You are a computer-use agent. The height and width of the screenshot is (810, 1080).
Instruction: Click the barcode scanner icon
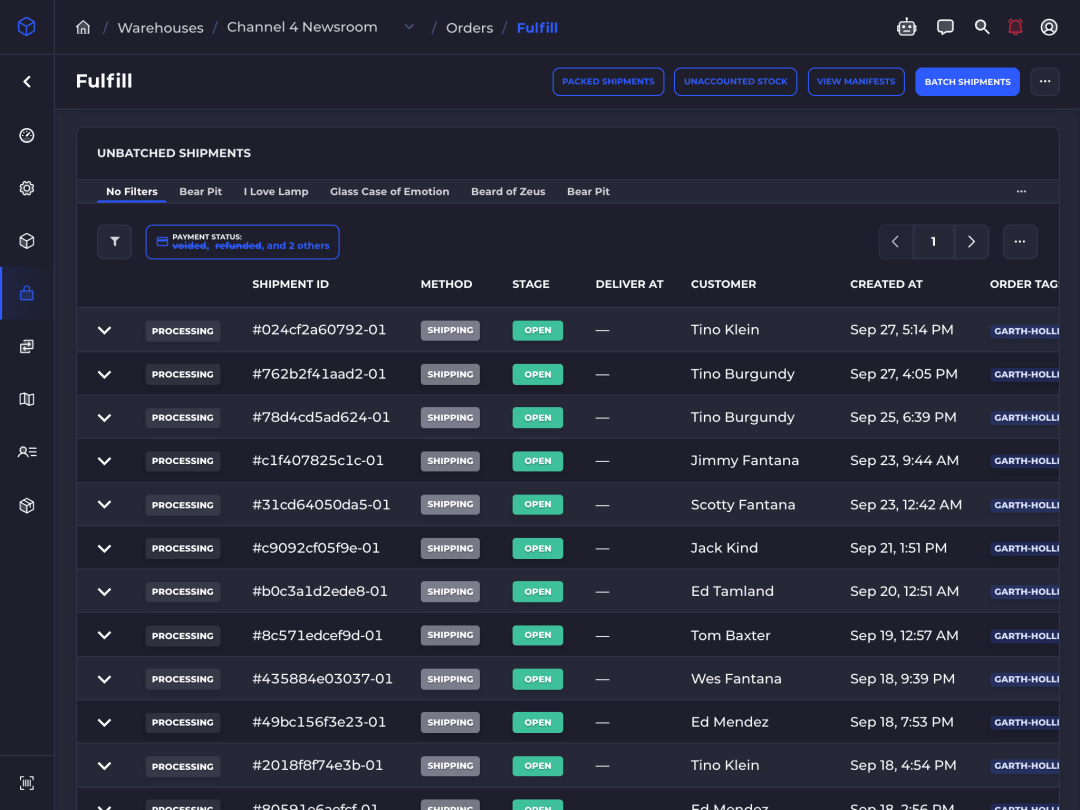(27, 783)
